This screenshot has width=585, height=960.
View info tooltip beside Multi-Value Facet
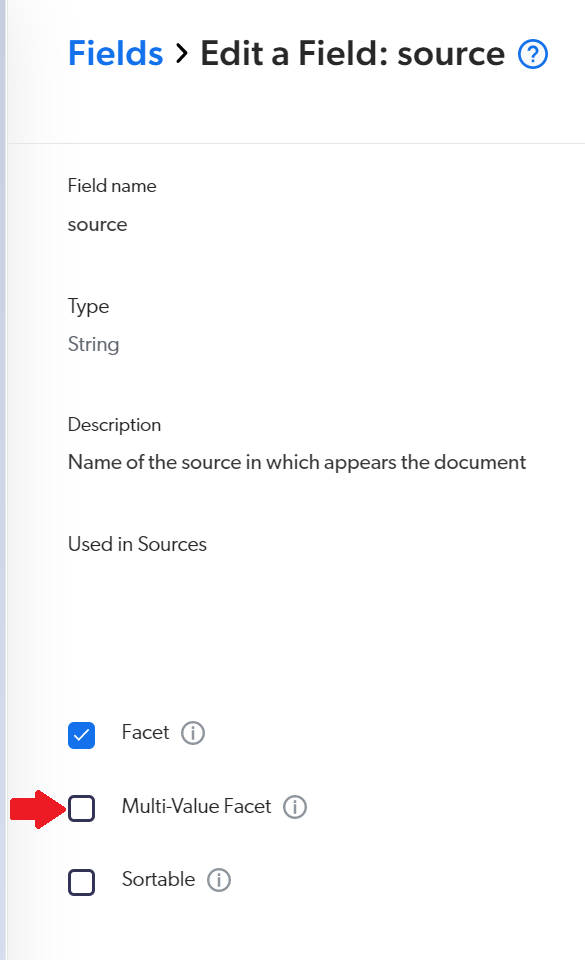click(295, 807)
